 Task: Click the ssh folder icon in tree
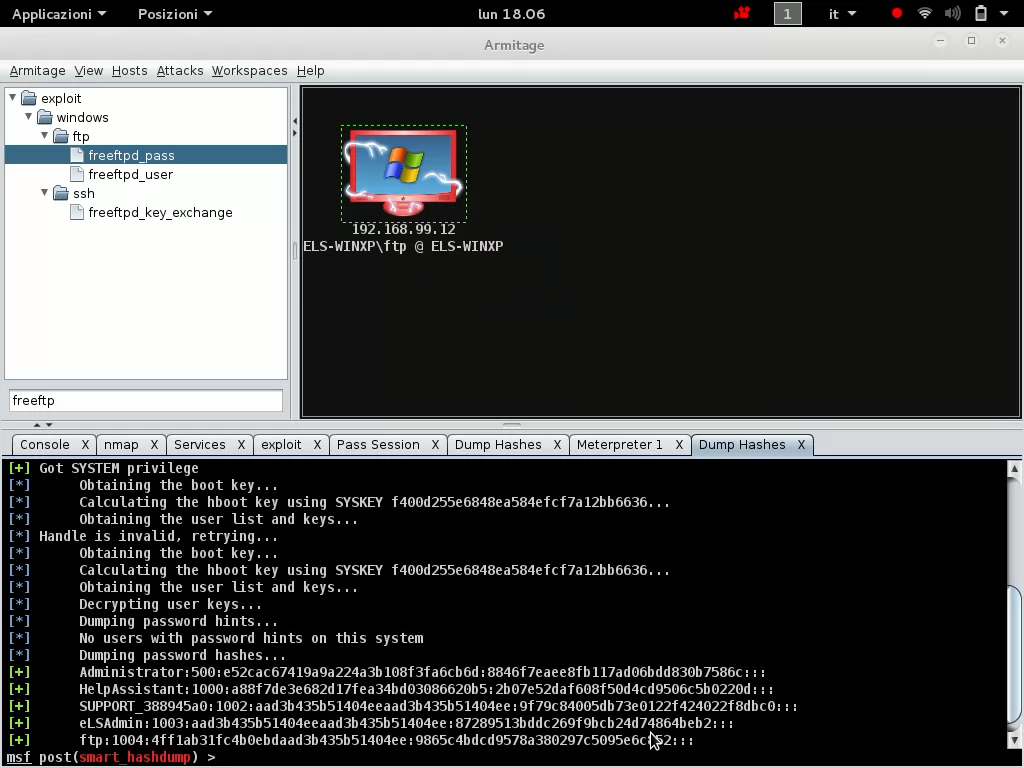point(61,193)
